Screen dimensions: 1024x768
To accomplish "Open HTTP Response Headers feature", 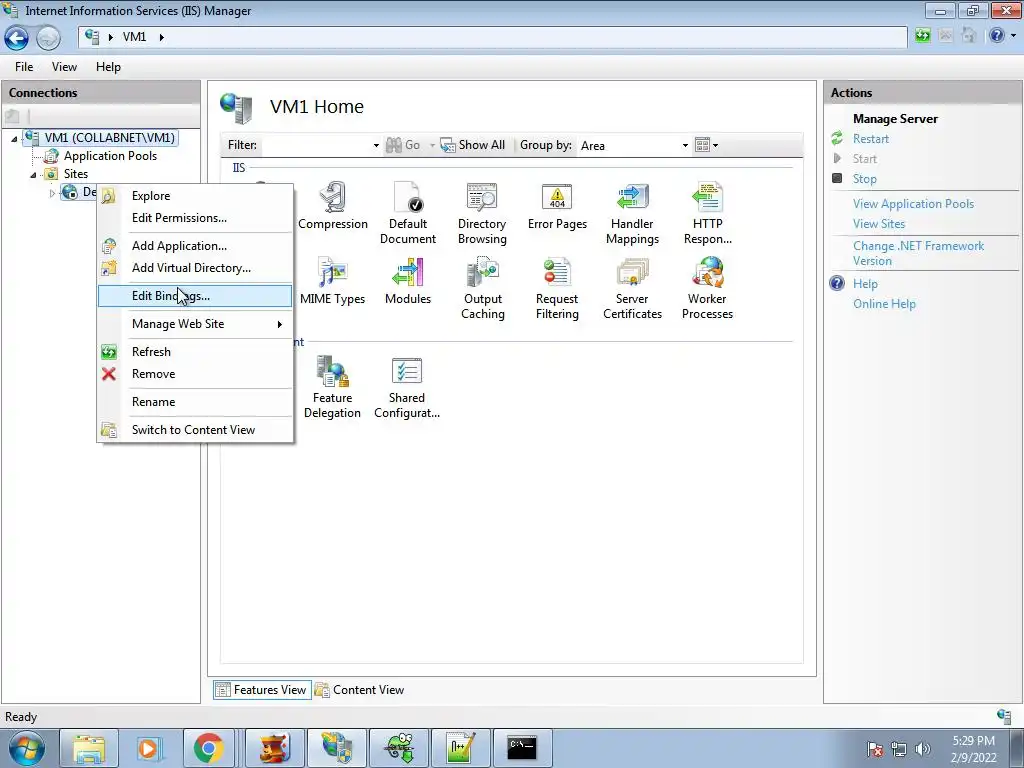I will pyautogui.click(x=707, y=213).
